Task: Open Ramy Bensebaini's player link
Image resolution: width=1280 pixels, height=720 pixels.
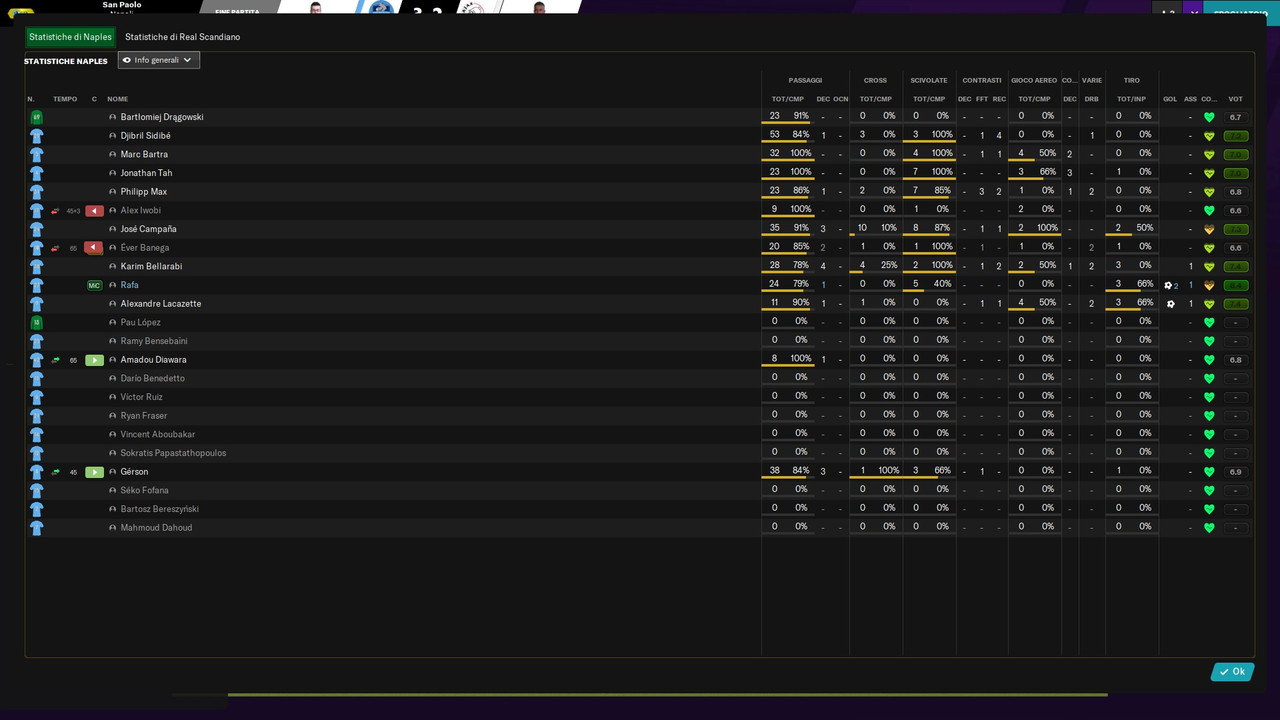Action: coord(154,341)
